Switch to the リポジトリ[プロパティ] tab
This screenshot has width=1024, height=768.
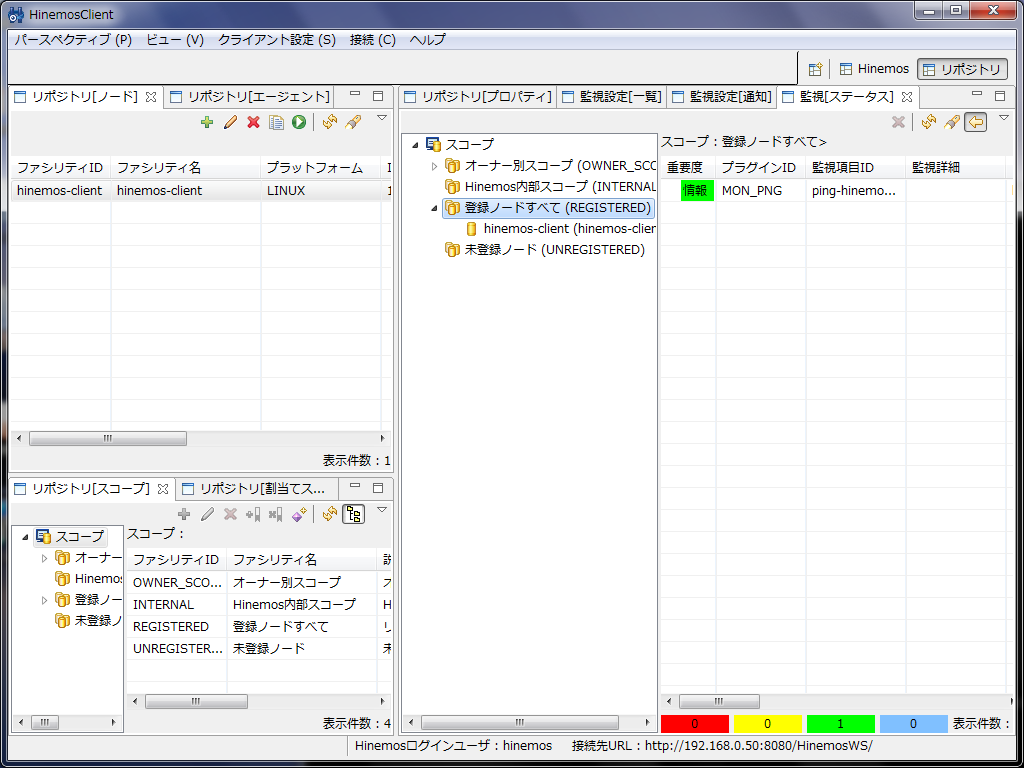click(478, 97)
